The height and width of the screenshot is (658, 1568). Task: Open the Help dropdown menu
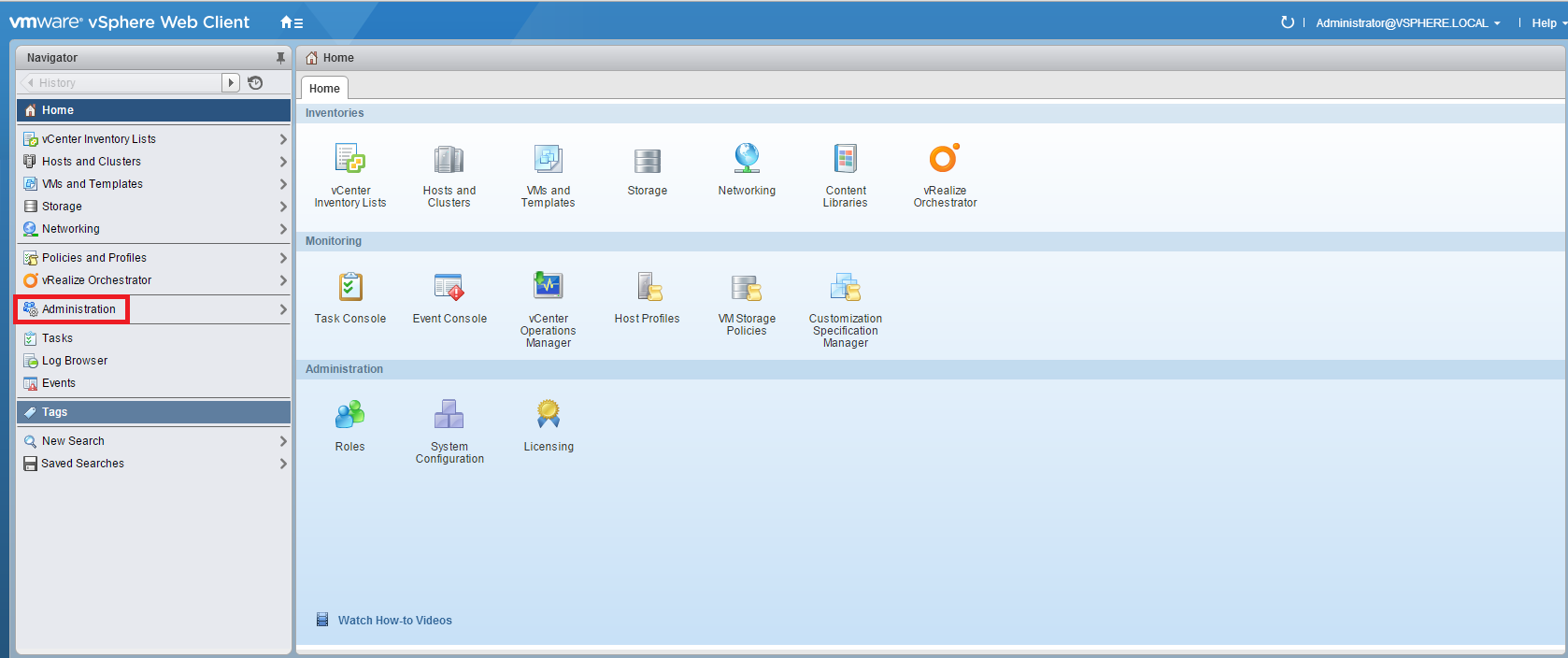click(x=1549, y=22)
